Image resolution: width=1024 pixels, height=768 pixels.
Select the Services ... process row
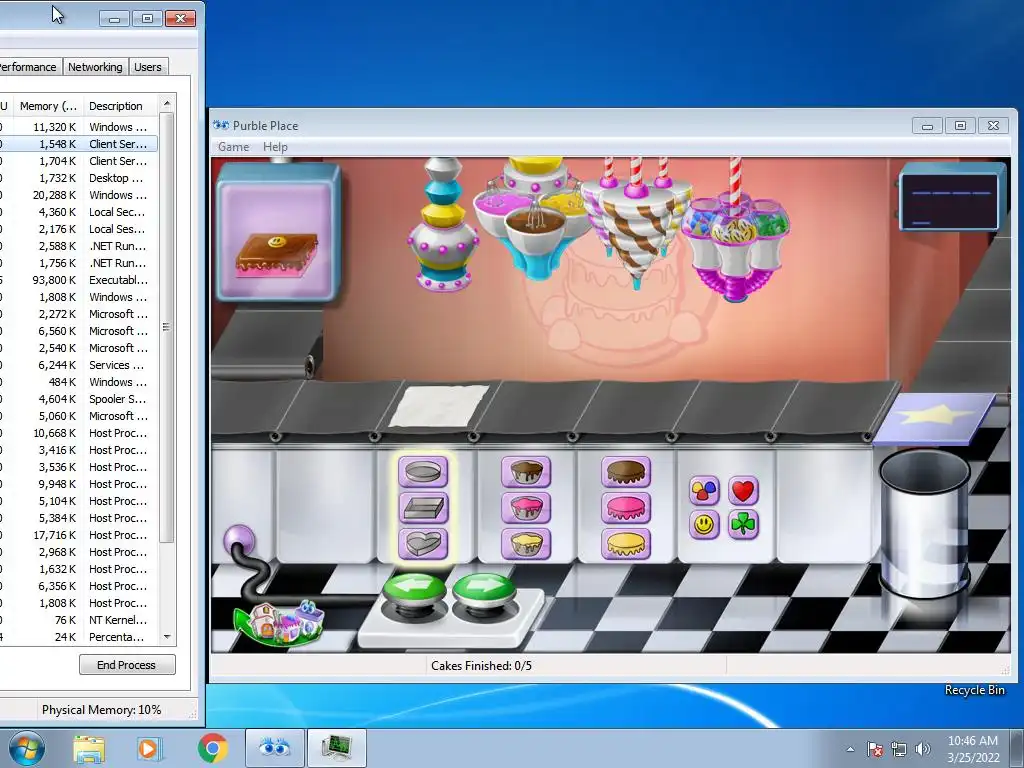click(x=78, y=365)
